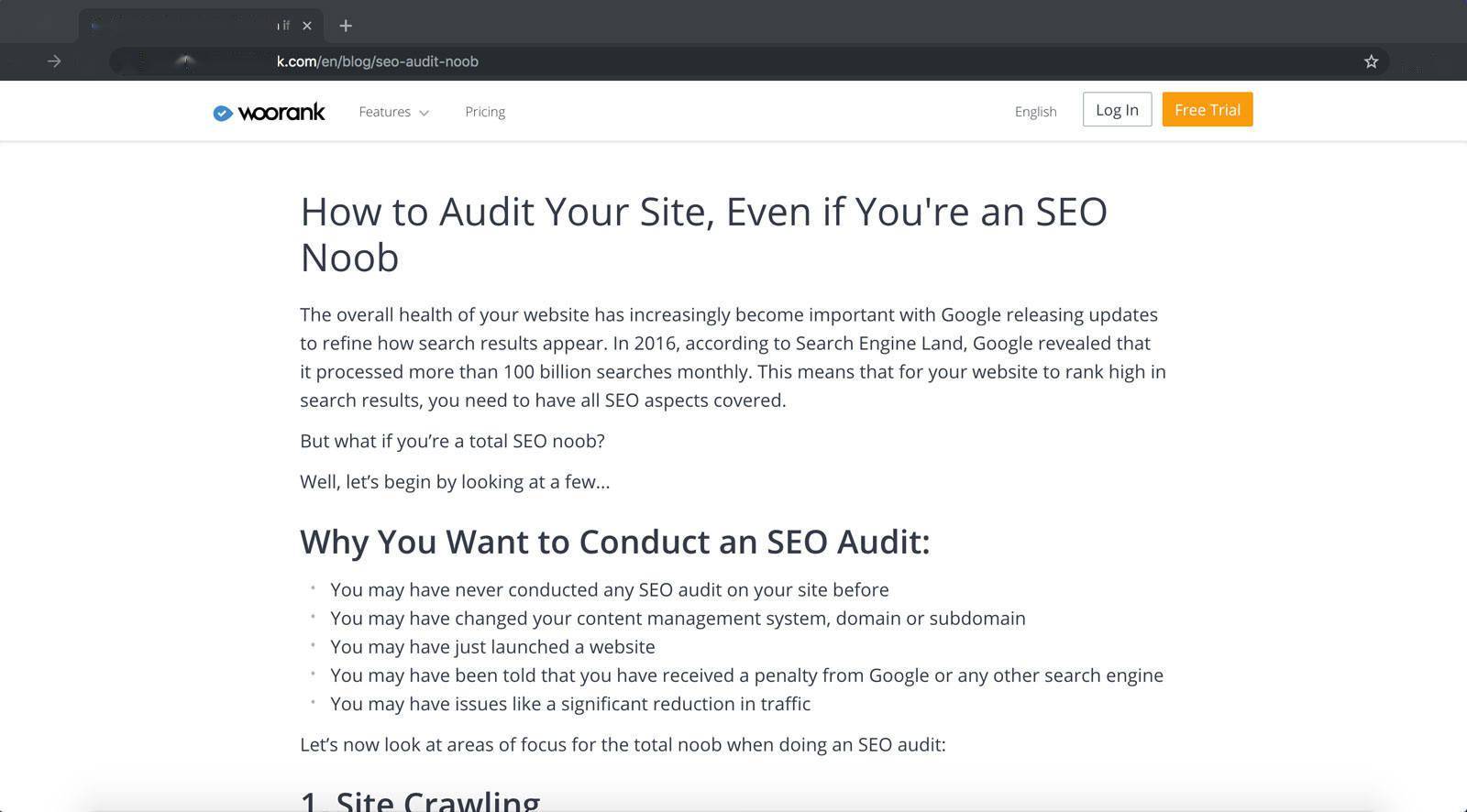The image size is (1467, 812).
Task: Click the 'penalty from Google' bullet point
Action: pos(746,675)
